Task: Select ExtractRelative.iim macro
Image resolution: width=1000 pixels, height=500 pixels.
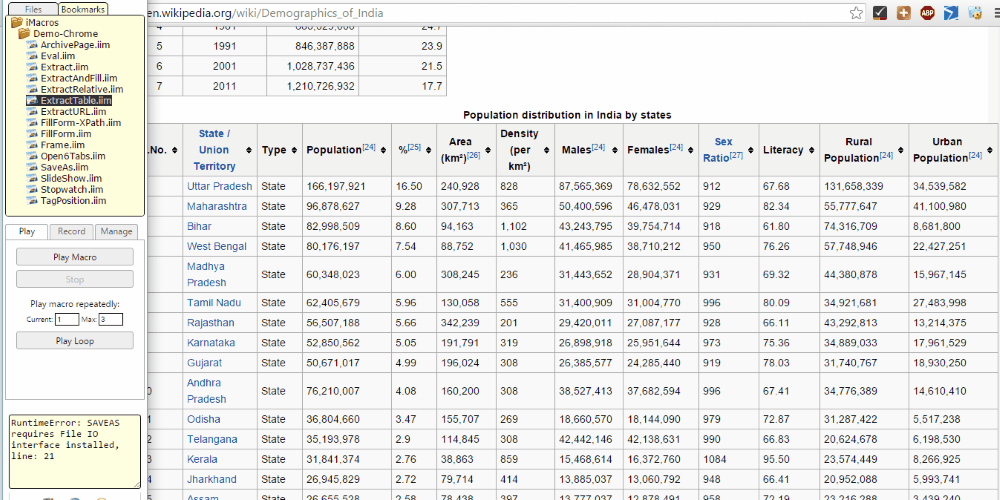Action: tap(82, 89)
